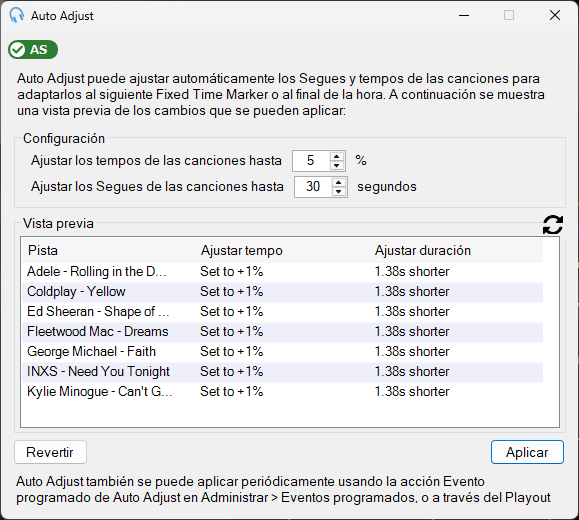Decrease the tempo percentage spinner
Viewport: 579px width, 520px height.
click(336, 165)
